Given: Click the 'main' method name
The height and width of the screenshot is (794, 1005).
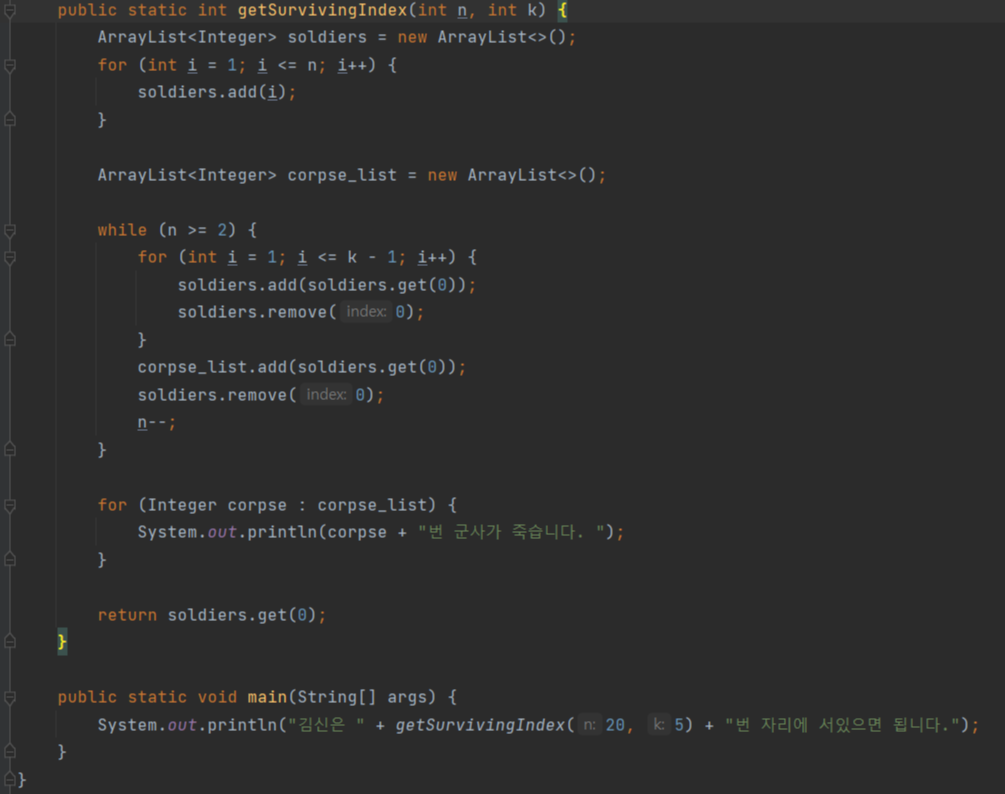Looking at the screenshot, I should [267, 697].
